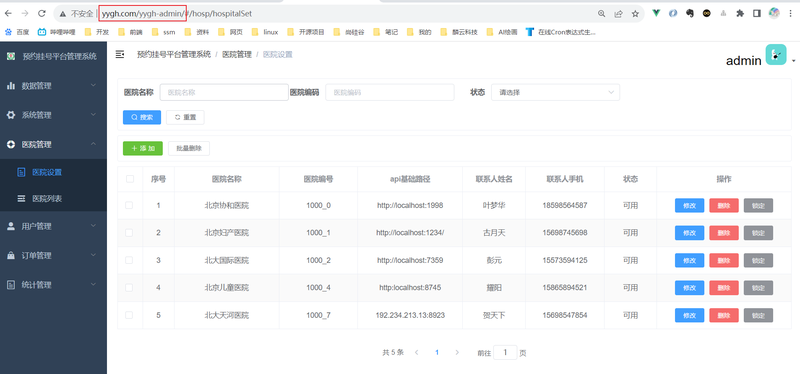This screenshot has height=374, width=800.
Task: Click the platform logo in sidebar header
Action: [x=11, y=56]
